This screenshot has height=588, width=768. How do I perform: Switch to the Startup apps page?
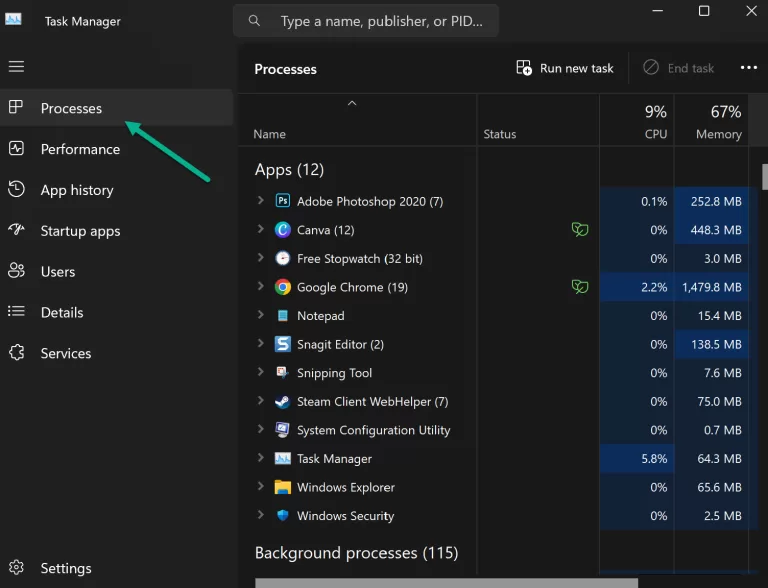tap(116, 230)
